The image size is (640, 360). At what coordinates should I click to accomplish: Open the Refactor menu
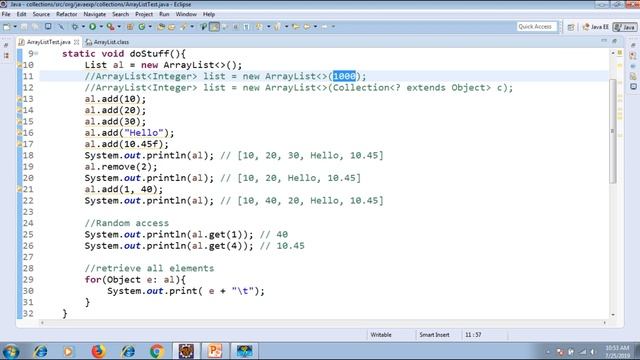coord(67,14)
